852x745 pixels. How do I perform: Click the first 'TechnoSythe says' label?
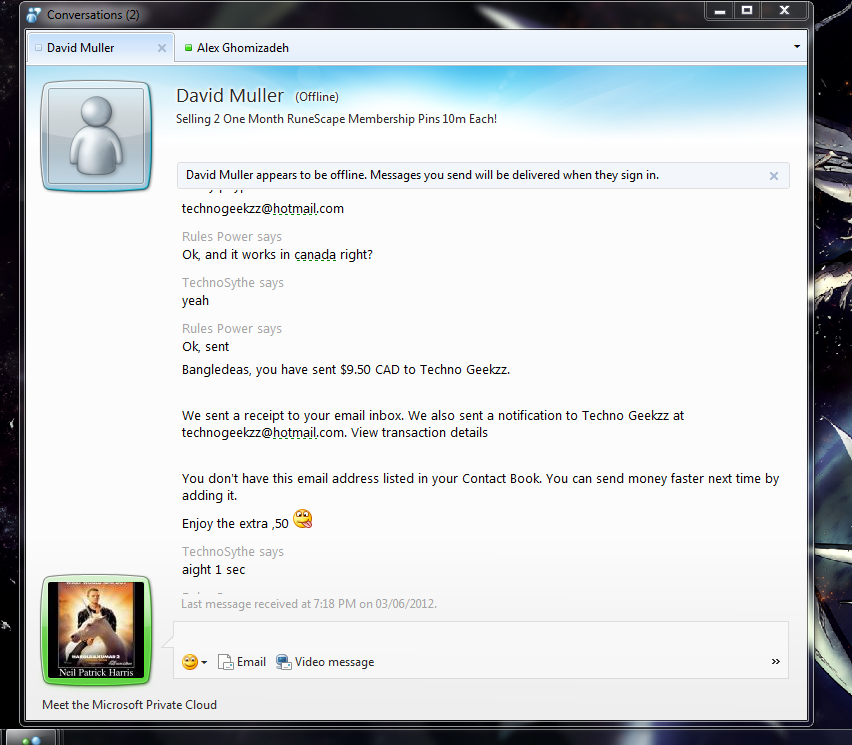tap(233, 283)
